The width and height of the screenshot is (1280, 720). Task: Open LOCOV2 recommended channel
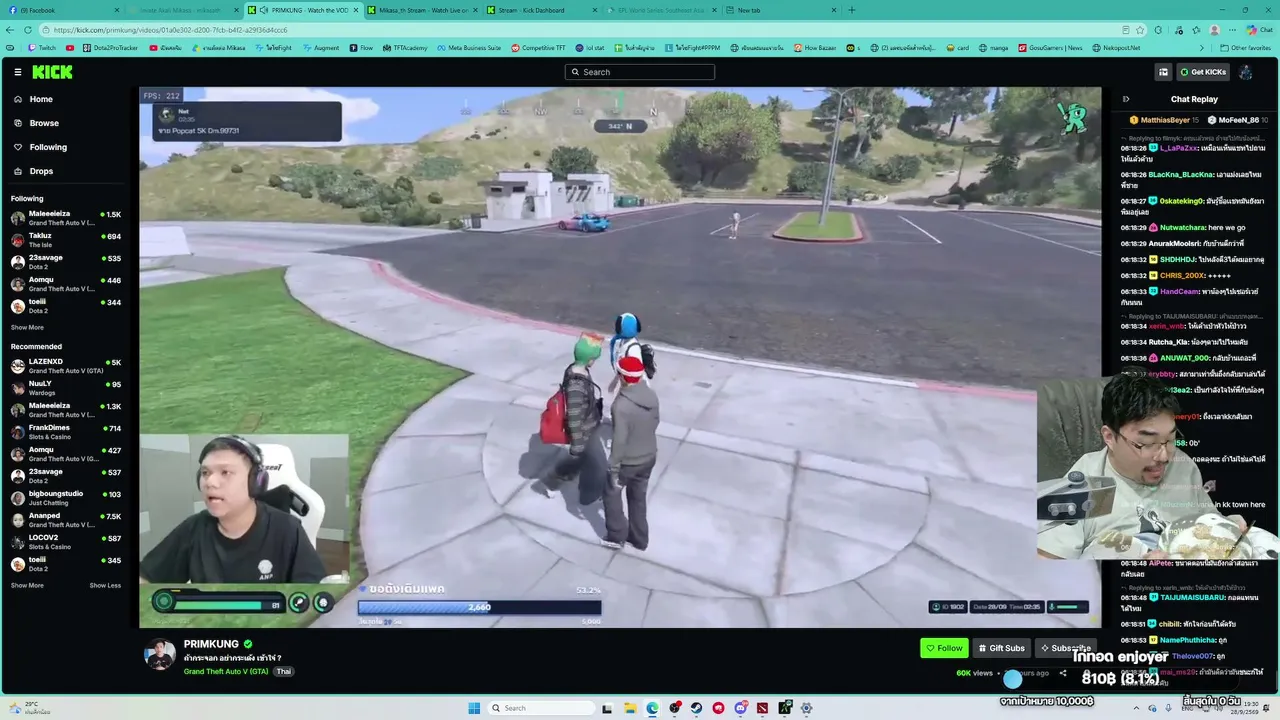click(66, 541)
